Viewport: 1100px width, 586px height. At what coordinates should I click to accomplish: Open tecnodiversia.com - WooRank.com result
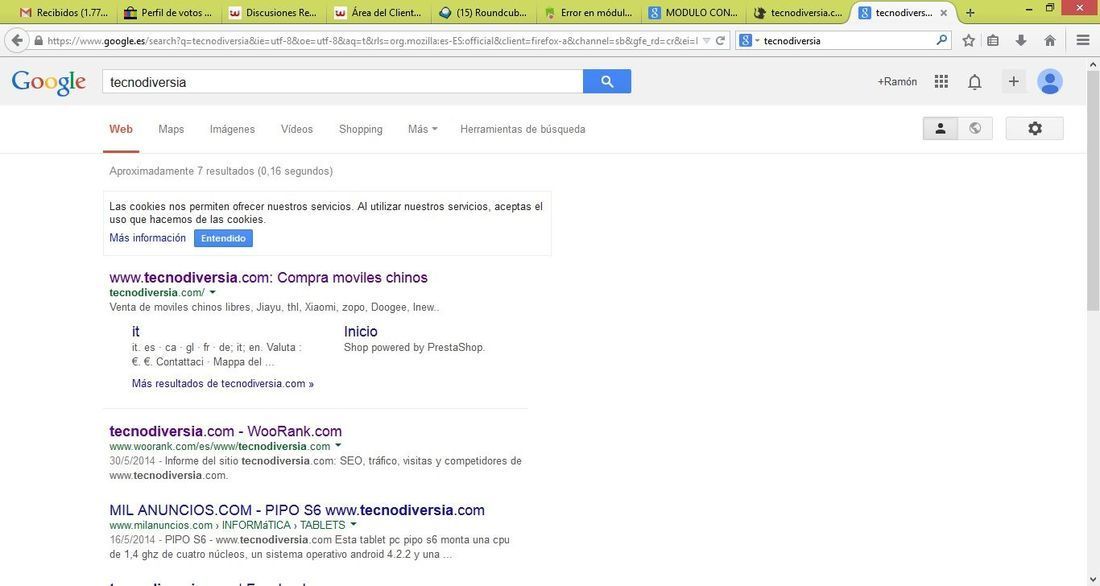point(225,431)
